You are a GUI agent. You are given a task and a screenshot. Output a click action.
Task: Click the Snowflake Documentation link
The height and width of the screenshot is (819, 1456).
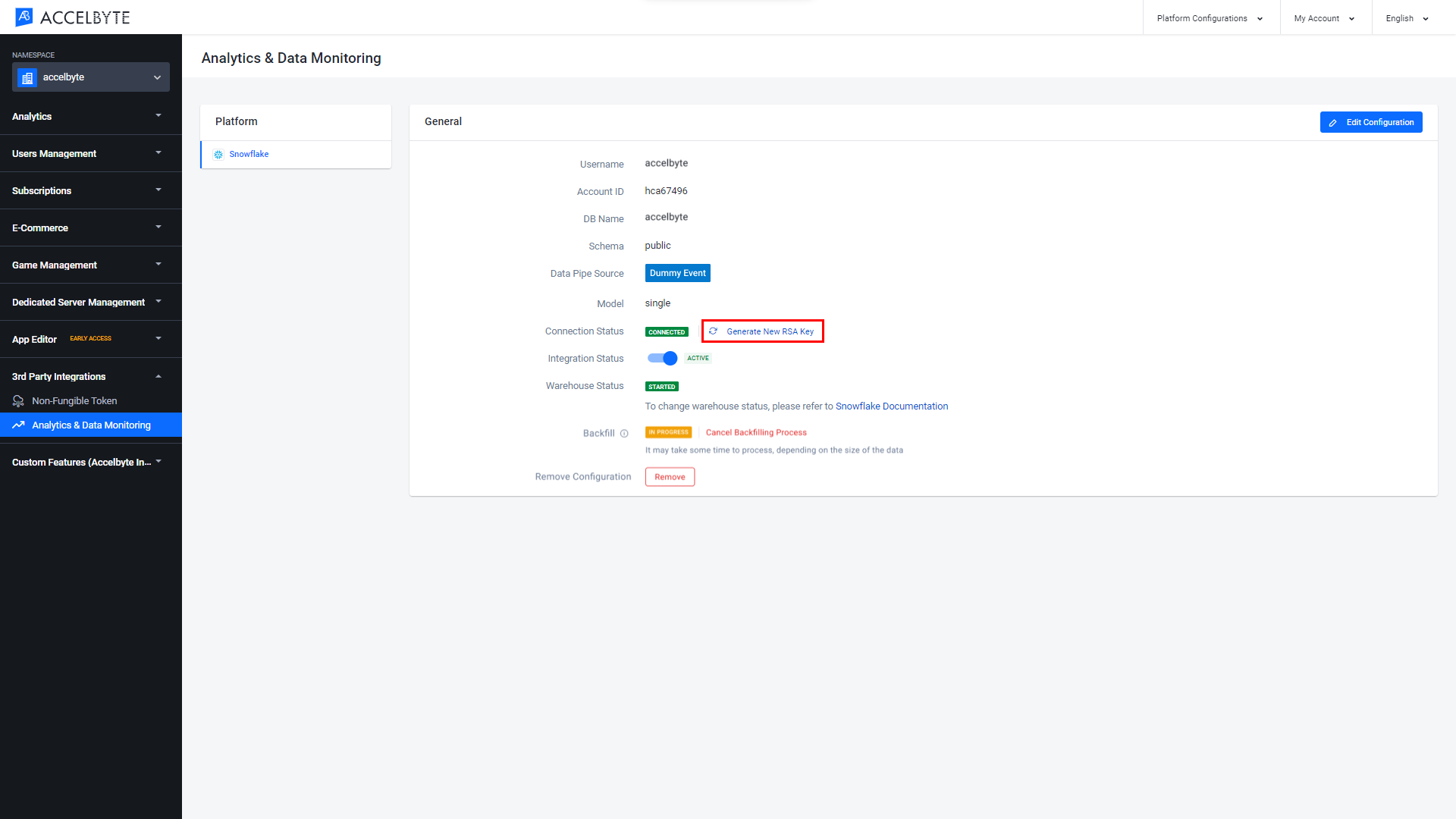click(891, 406)
